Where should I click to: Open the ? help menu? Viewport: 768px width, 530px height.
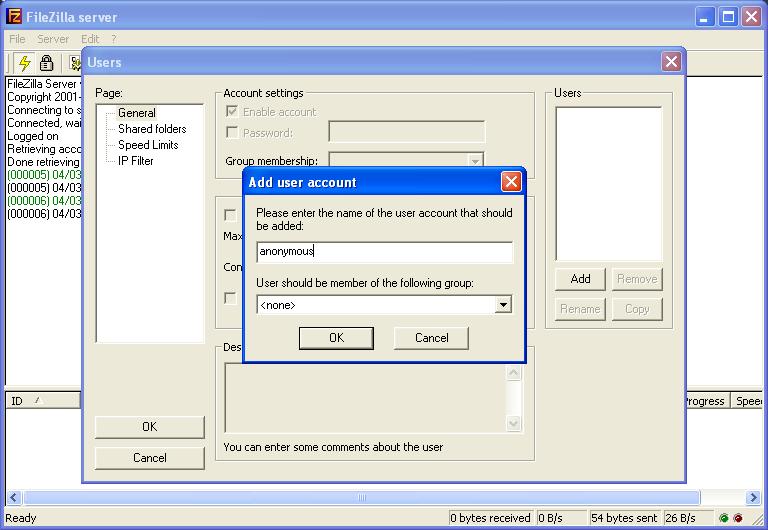click(x=114, y=39)
